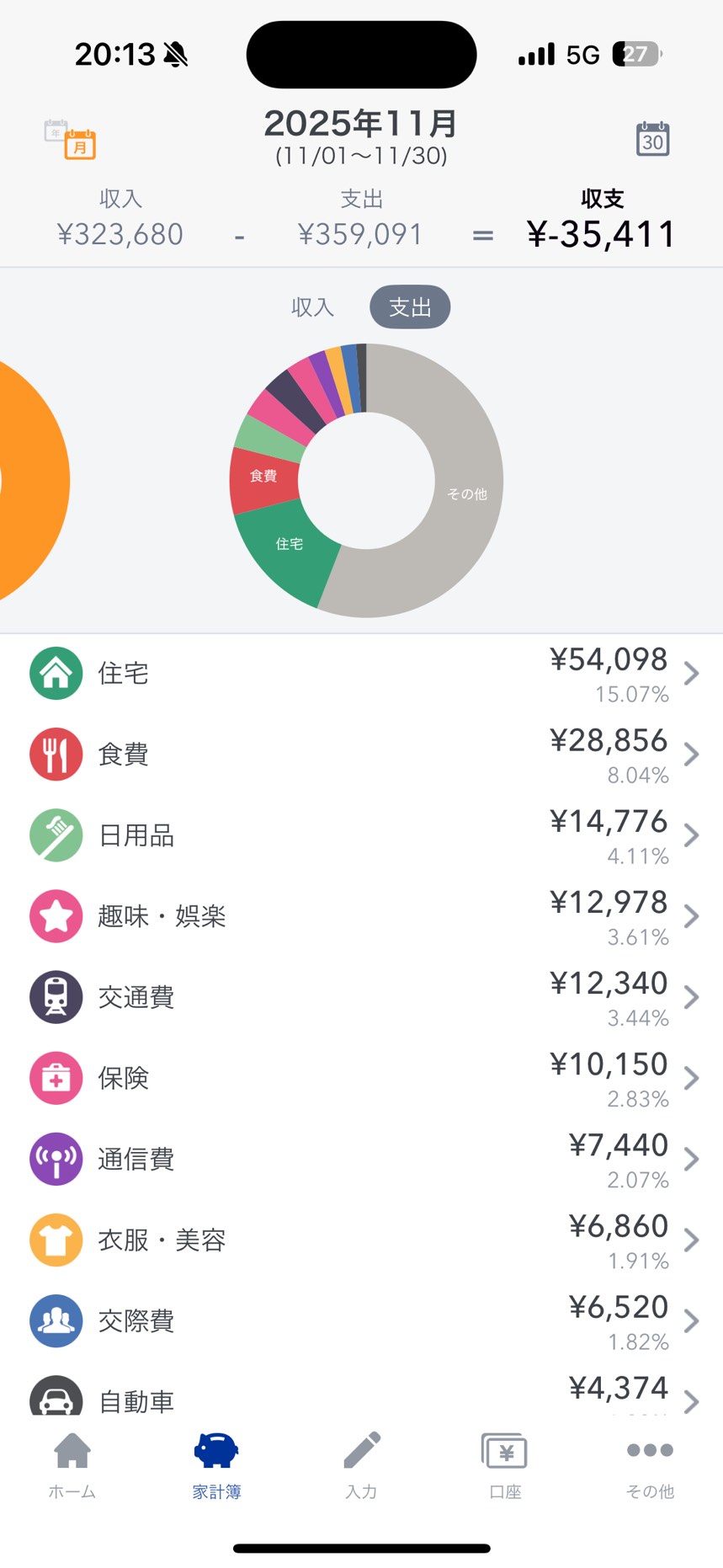Expand 保険 category details chevron
The width and height of the screenshot is (723, 1568).
(x=691, y=1078)
